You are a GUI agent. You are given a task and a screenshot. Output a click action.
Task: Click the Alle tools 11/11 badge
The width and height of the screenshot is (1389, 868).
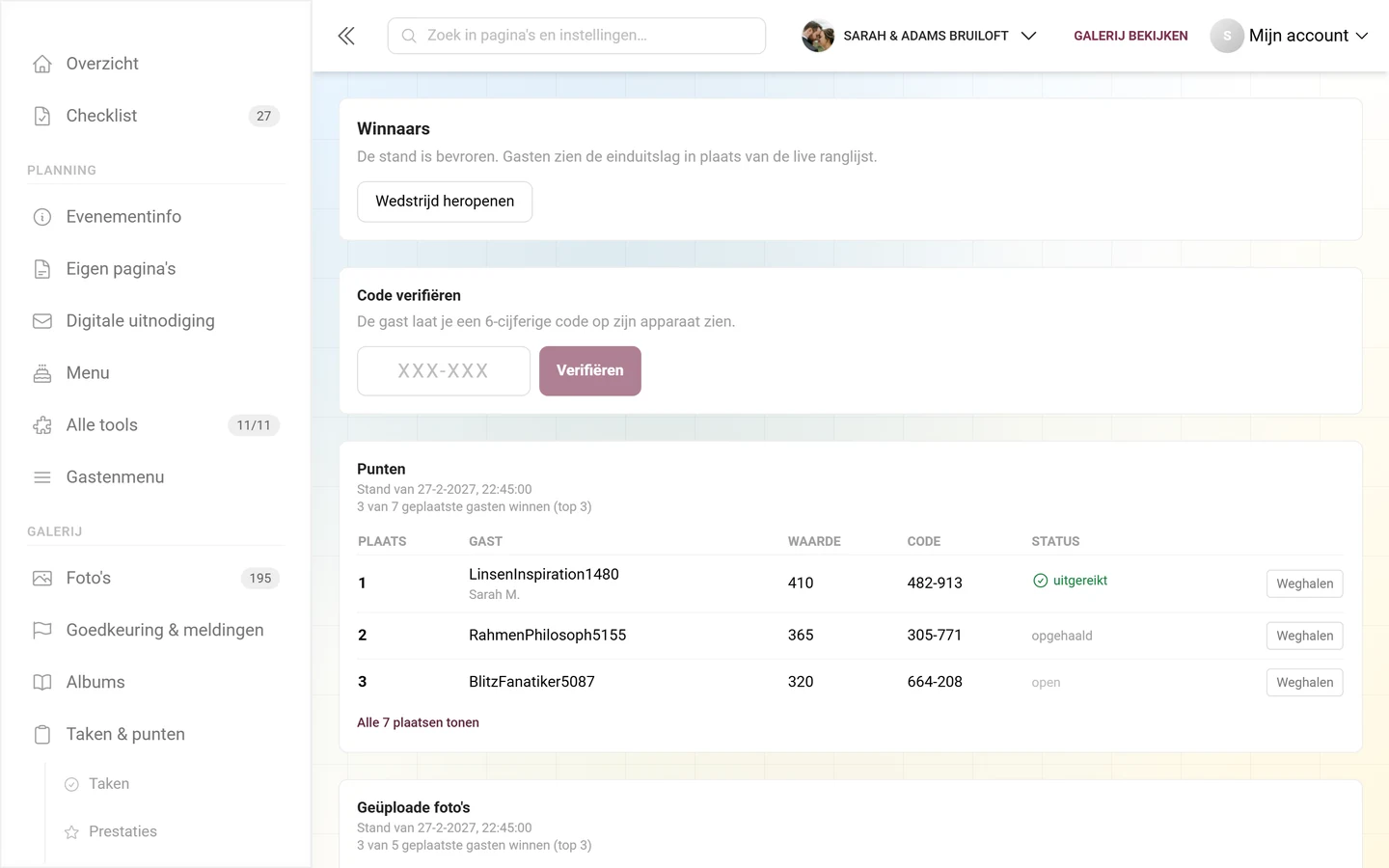pos(254,425)
